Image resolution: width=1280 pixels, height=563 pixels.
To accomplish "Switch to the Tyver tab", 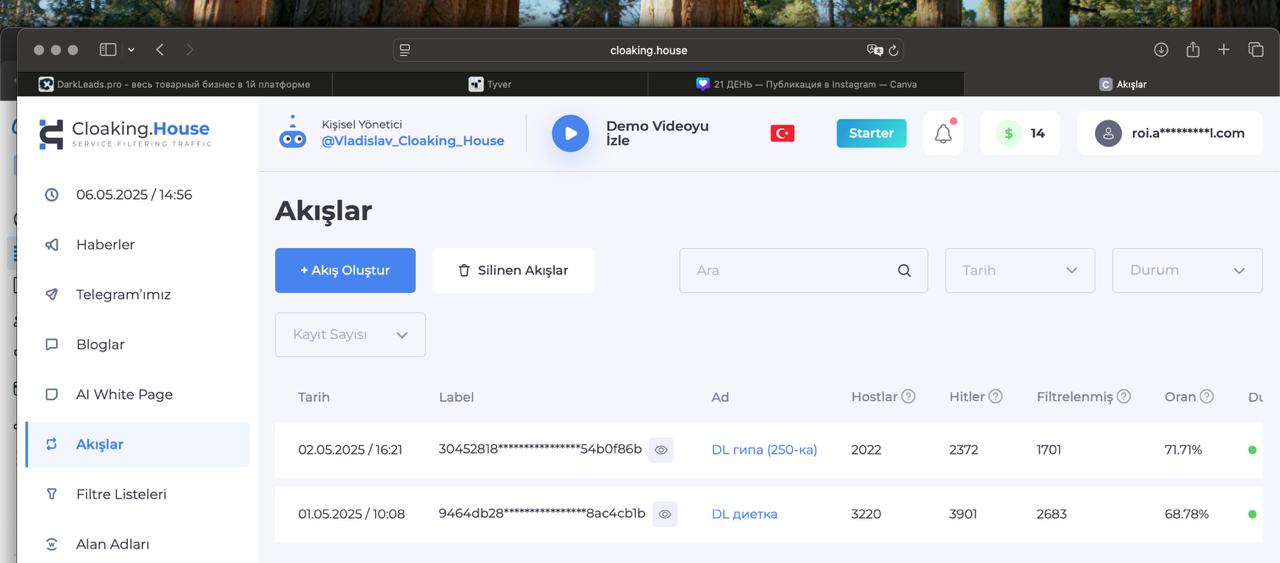I will pos(489,84).
